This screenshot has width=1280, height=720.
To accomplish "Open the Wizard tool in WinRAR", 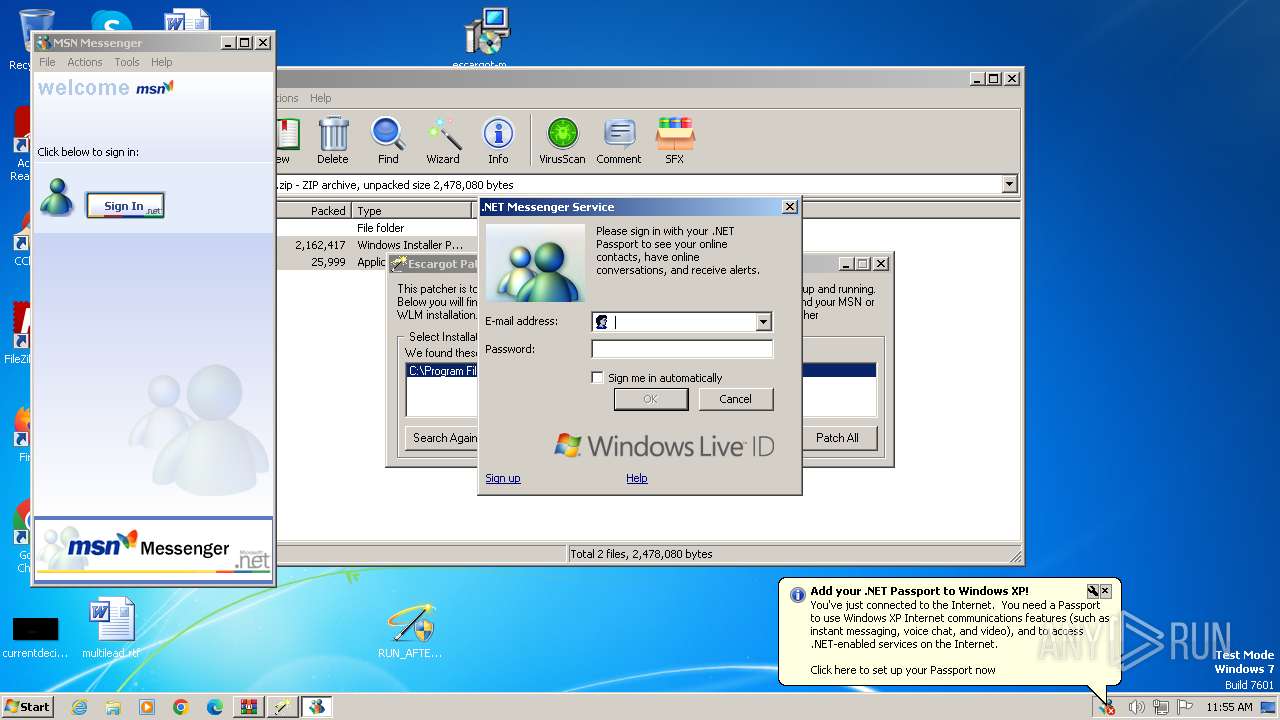I will pos(443,140).
